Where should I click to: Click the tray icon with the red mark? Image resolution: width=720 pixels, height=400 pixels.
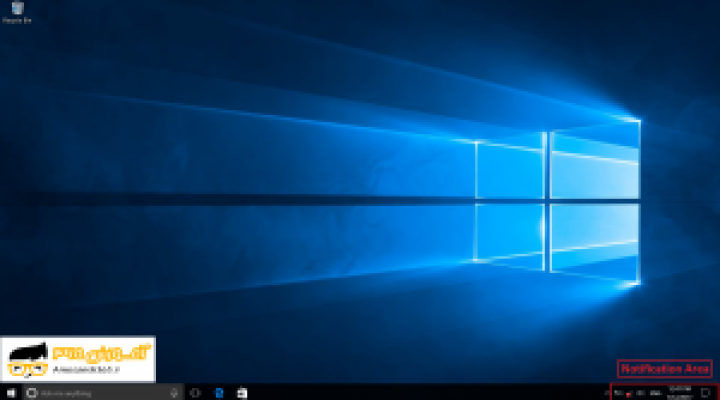[629, 394]
